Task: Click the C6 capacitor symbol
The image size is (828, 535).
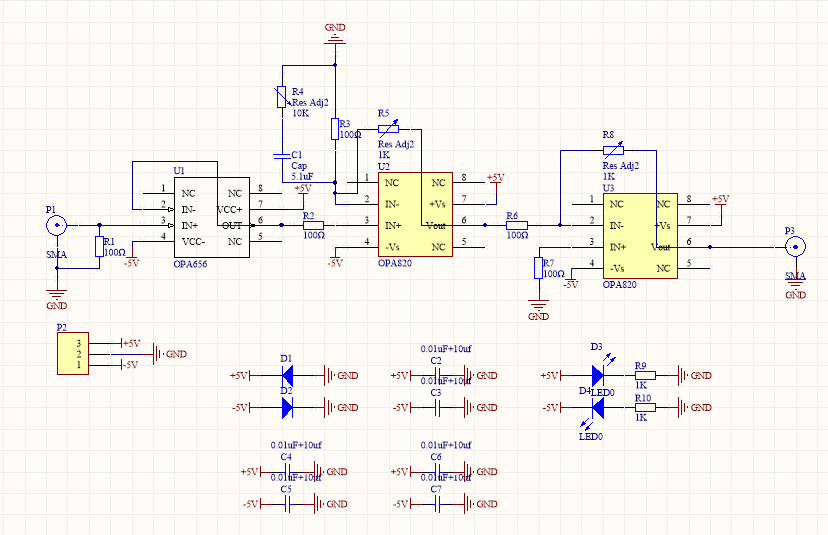Action: point(437,472)
